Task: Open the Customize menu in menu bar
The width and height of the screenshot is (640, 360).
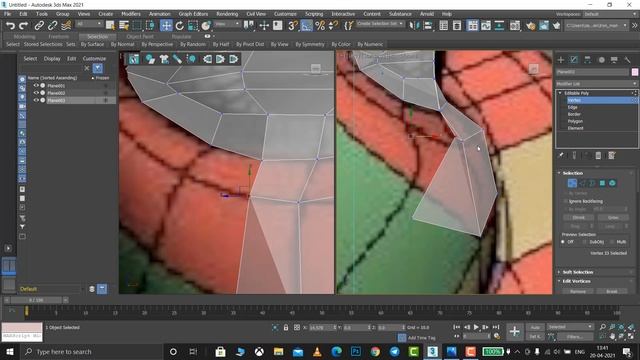Action: click(285, 14)
